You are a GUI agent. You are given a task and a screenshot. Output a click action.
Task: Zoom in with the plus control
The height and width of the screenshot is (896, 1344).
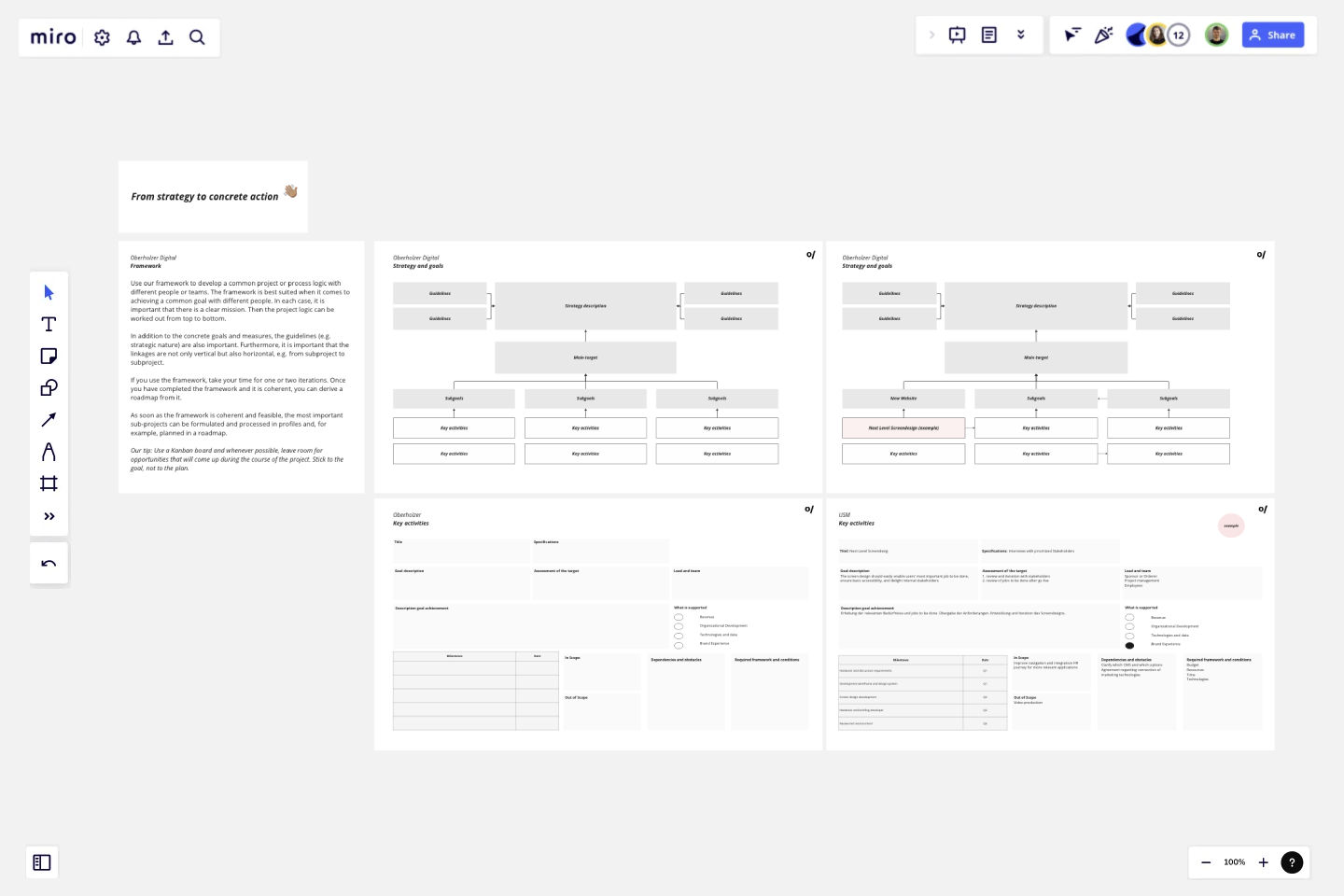tap(1264, 862)
